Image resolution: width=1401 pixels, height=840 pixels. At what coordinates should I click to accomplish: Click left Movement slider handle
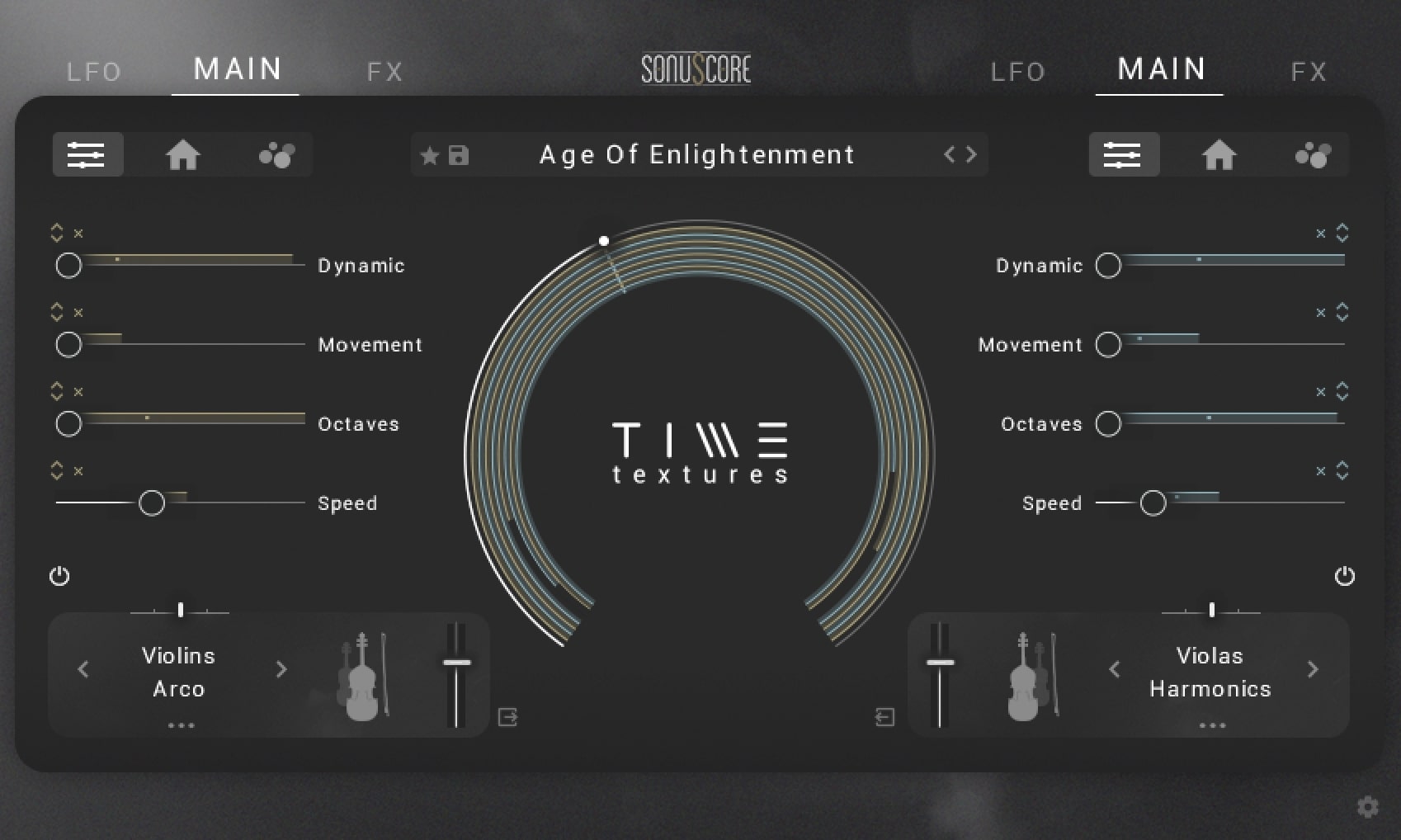coord(68,345)
